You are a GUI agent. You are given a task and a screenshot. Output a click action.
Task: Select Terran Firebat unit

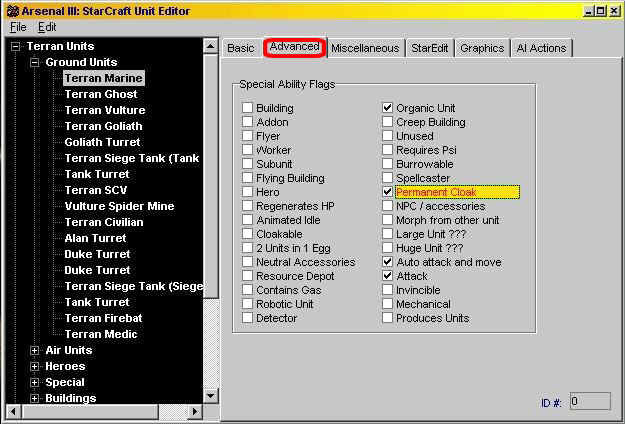pyautogui.click(x=103, y=318)
